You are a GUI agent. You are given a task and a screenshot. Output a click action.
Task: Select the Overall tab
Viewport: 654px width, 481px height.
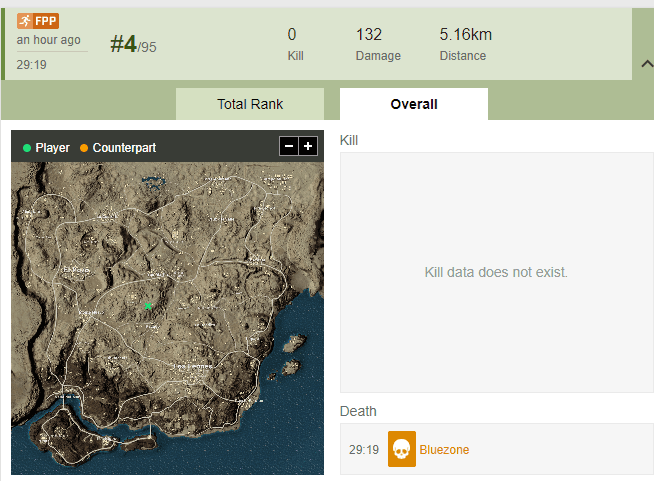(414, 104)
